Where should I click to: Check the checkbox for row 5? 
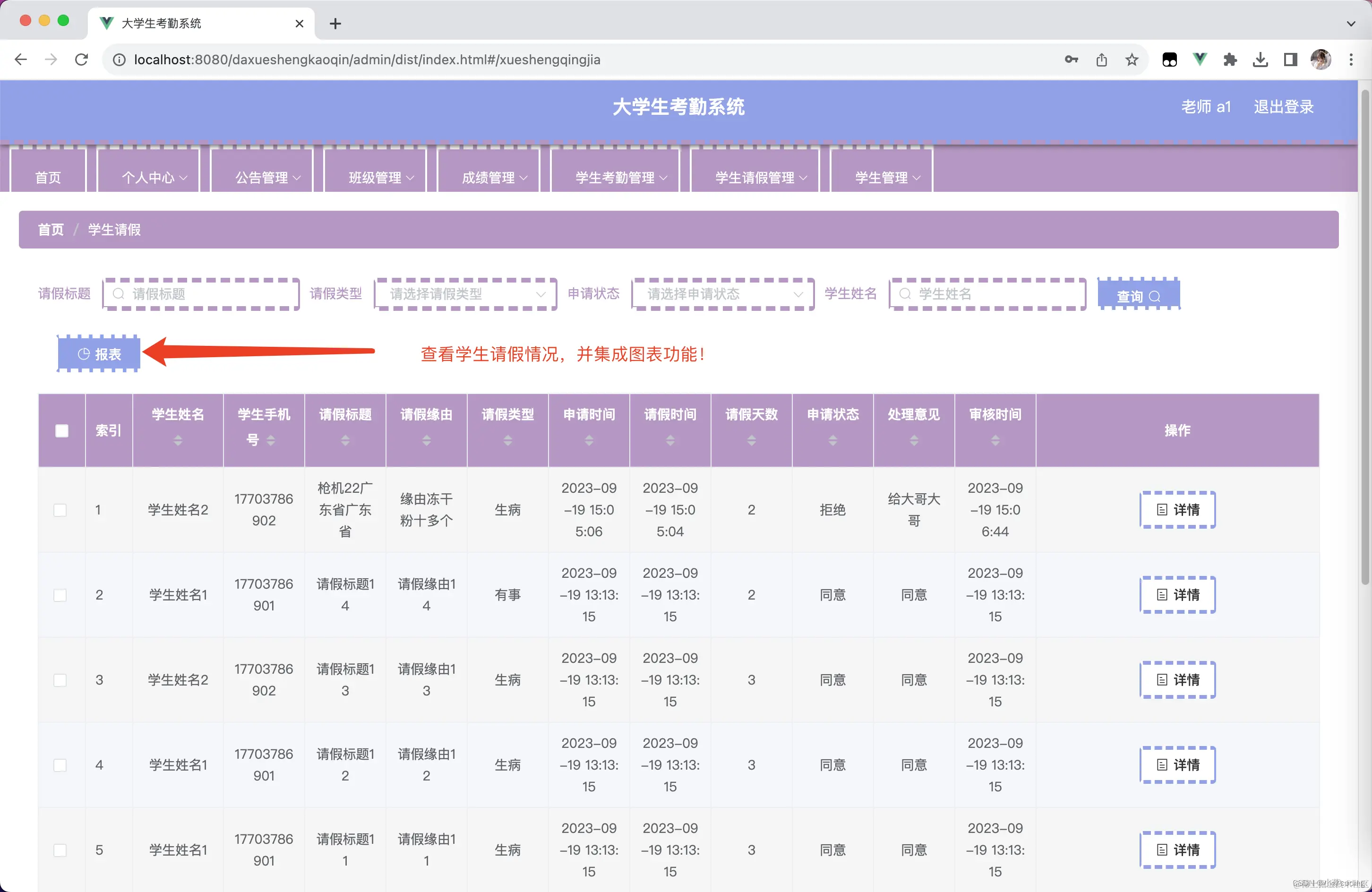click(x=60, y=849)
